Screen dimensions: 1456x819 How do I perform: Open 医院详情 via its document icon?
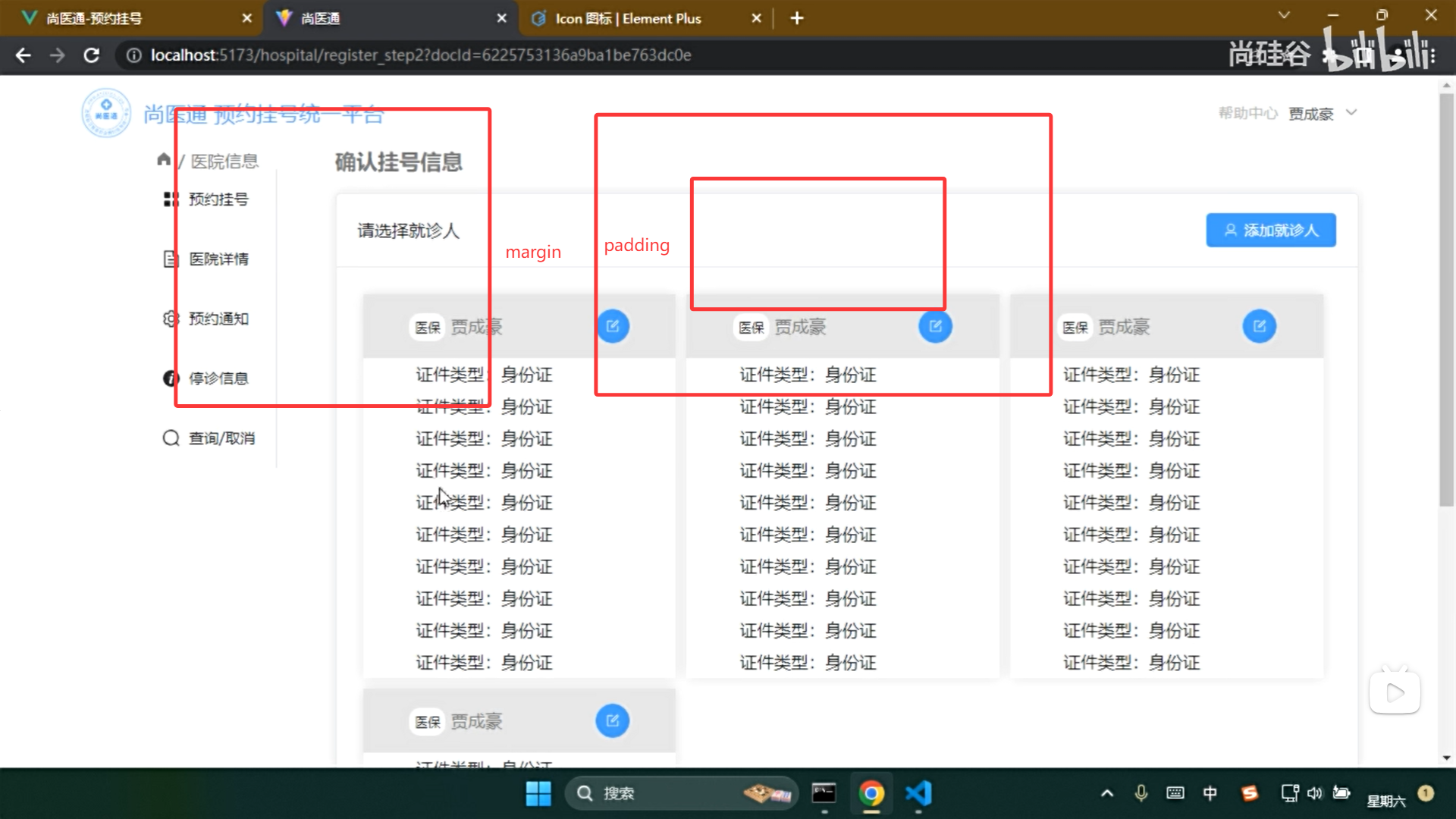(x=171, y=259)
